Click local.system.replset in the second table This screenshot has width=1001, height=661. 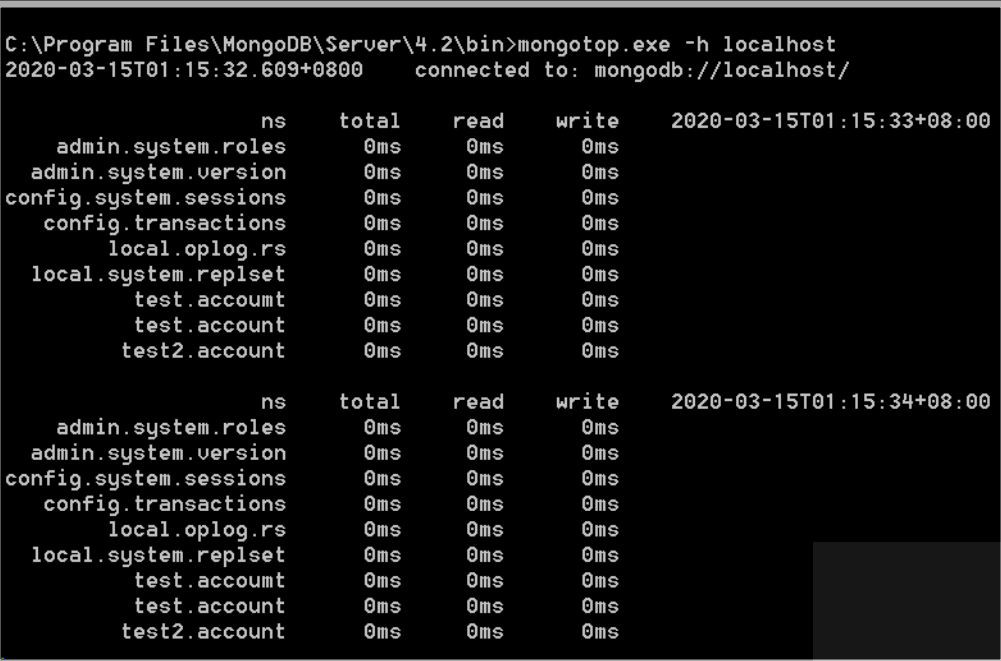point(158,555)
